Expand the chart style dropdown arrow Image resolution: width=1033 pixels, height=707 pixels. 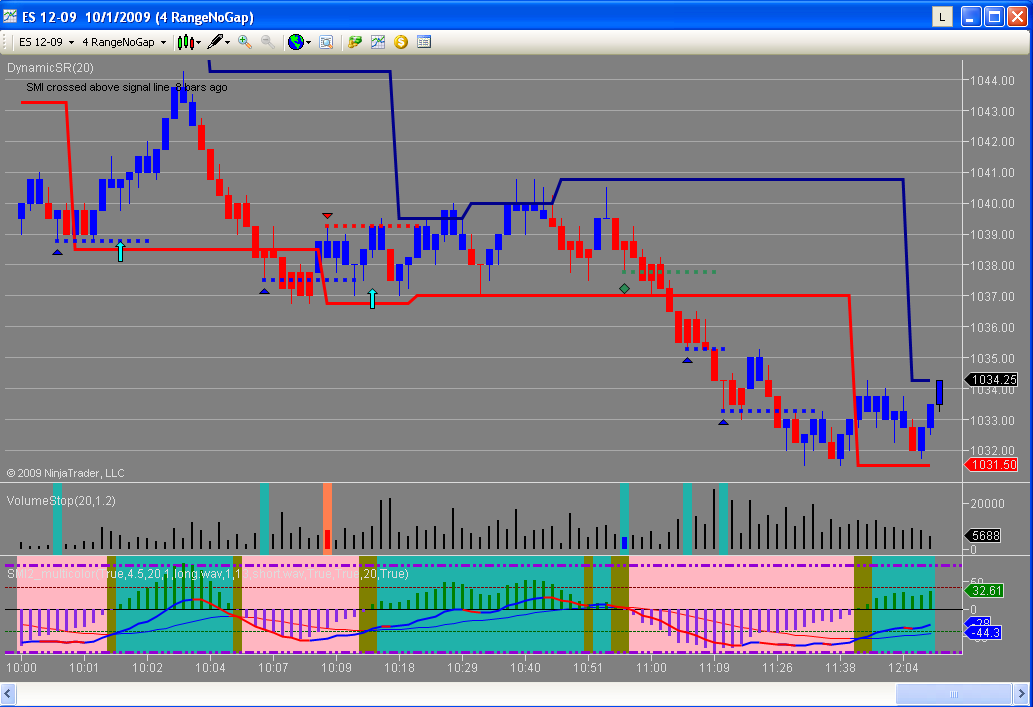click(199, 43)
